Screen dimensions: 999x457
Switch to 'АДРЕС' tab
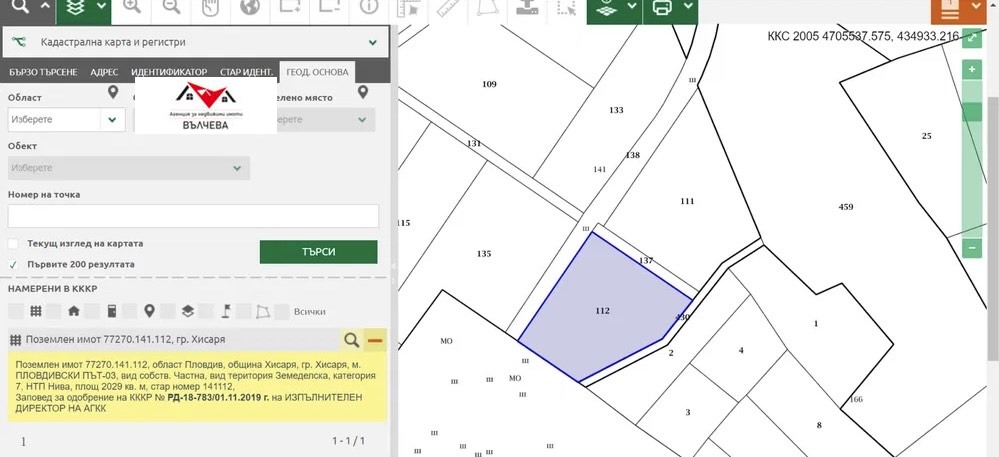point(104,73)
